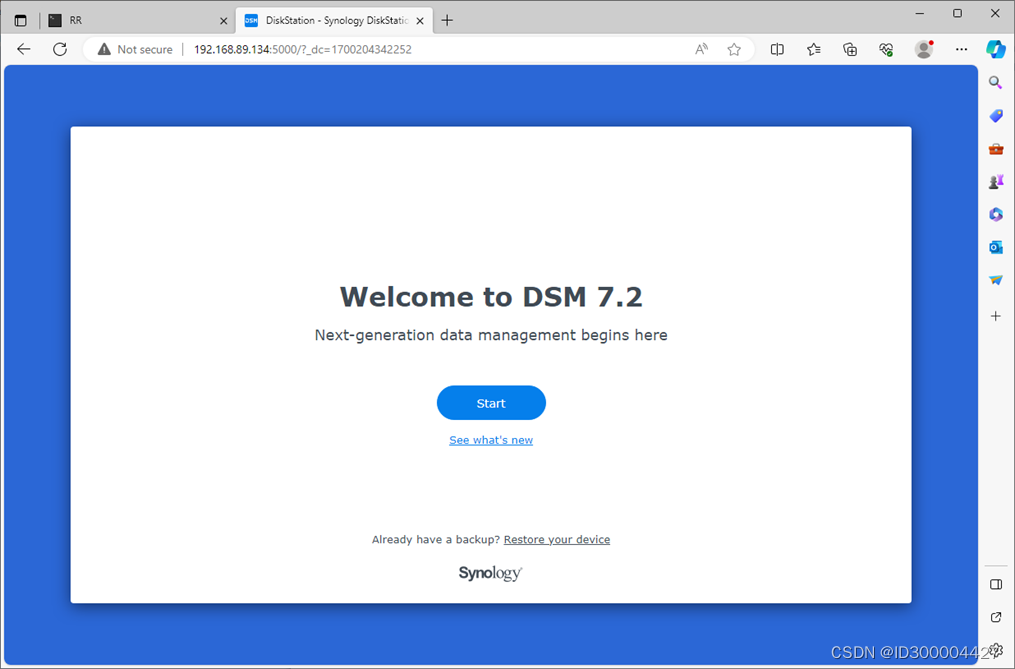Screen dimensions: 1015x669
Task: Add a new sidebar app
Action: coord(996,316)
